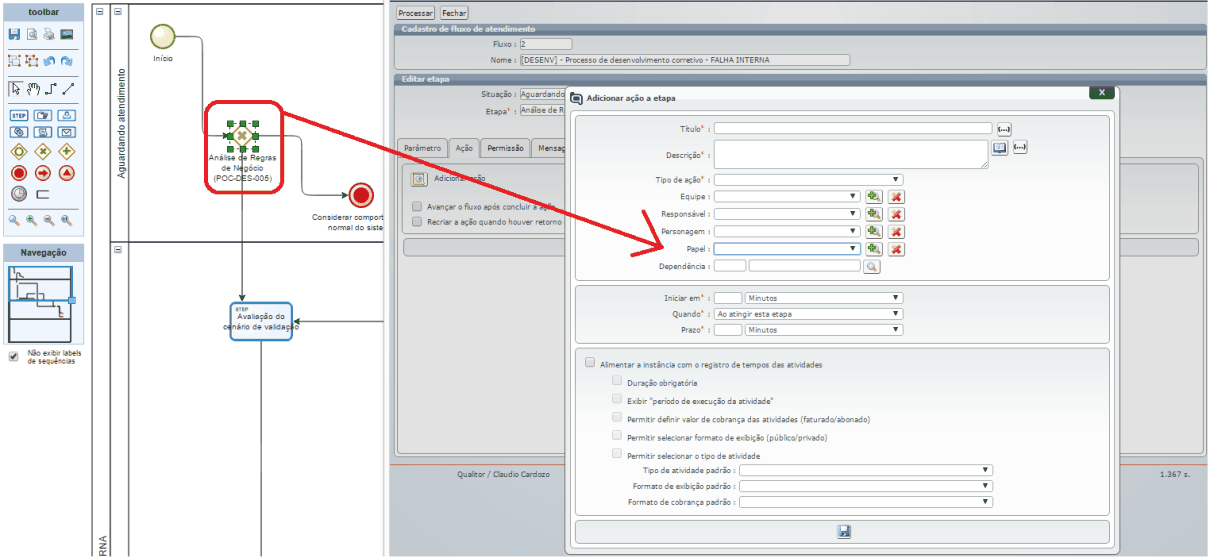Select the hand pan tool

(x=33, y=88)
